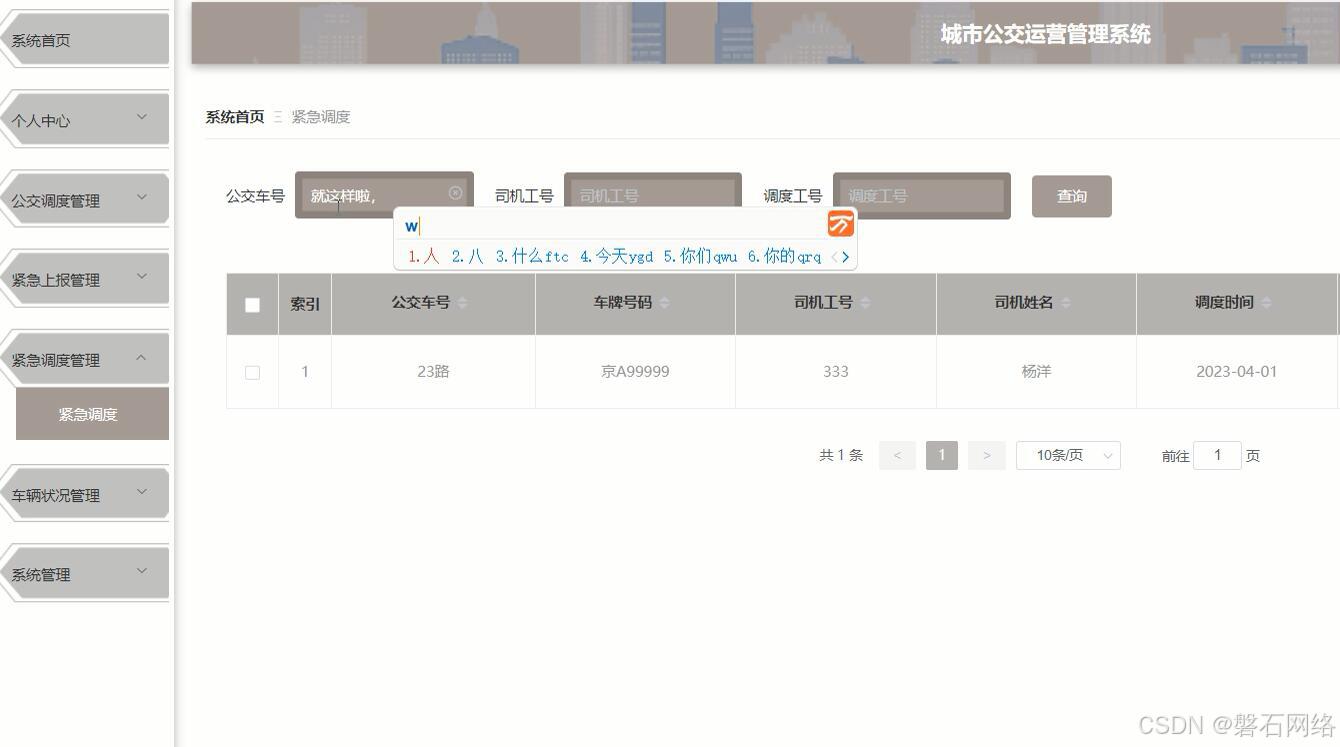
Task: Sort by 司机姓名 column arrows
Action: (1065, 303)
